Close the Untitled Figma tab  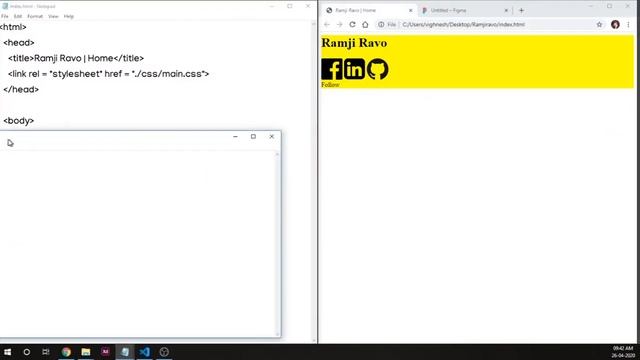coord(506,10)
